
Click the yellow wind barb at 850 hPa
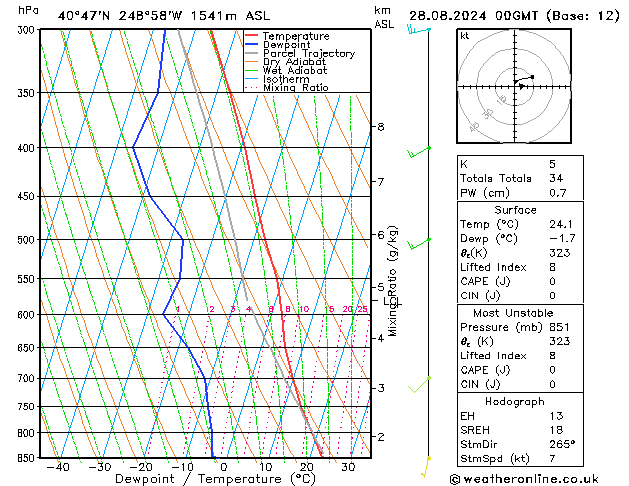(x=426, y=467)
